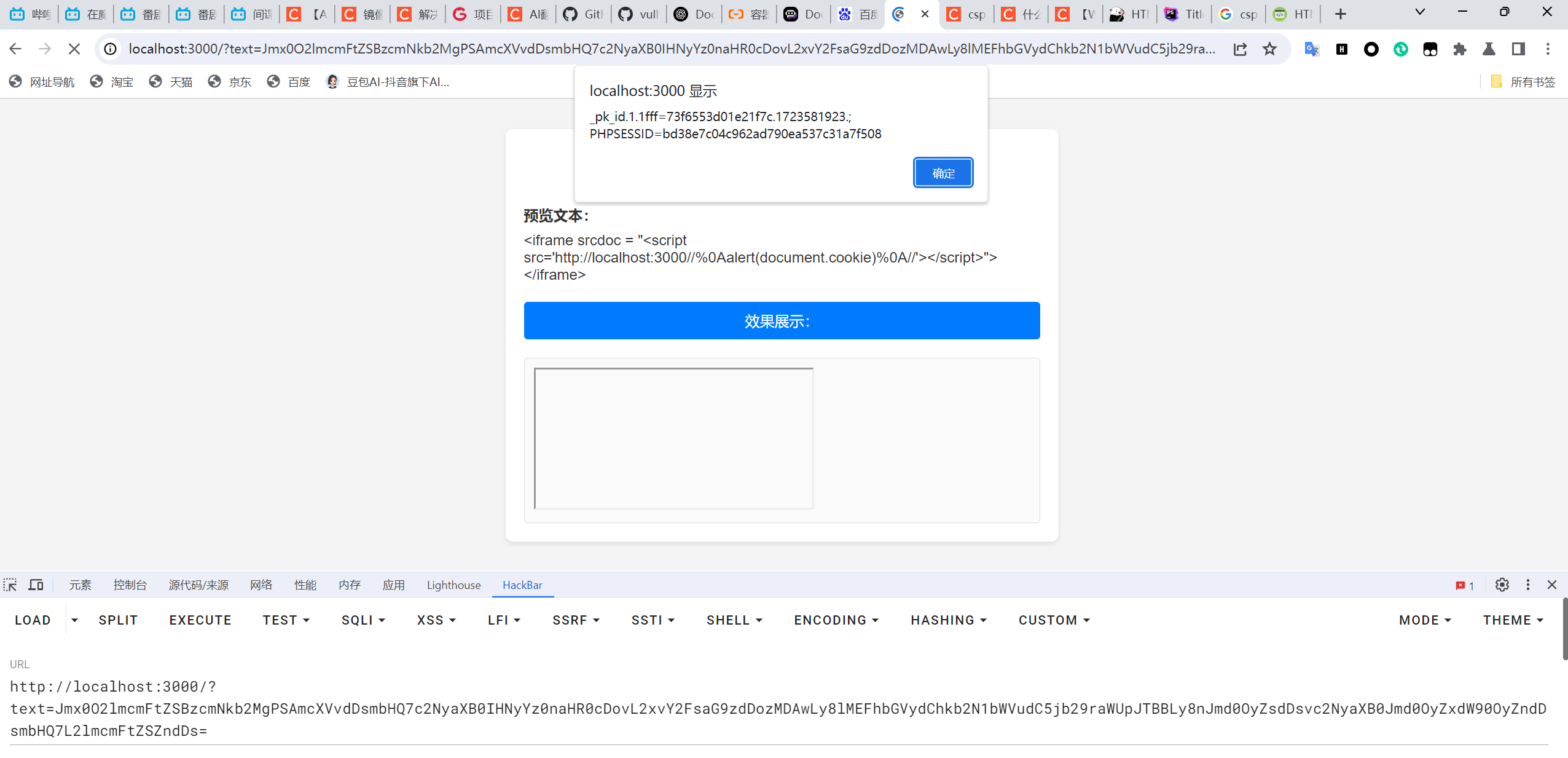Image resolution: width=1568 pixels, height=758 pixels.
Task: Switch to the 网络 DevTools tab
Action: (261, 585)
